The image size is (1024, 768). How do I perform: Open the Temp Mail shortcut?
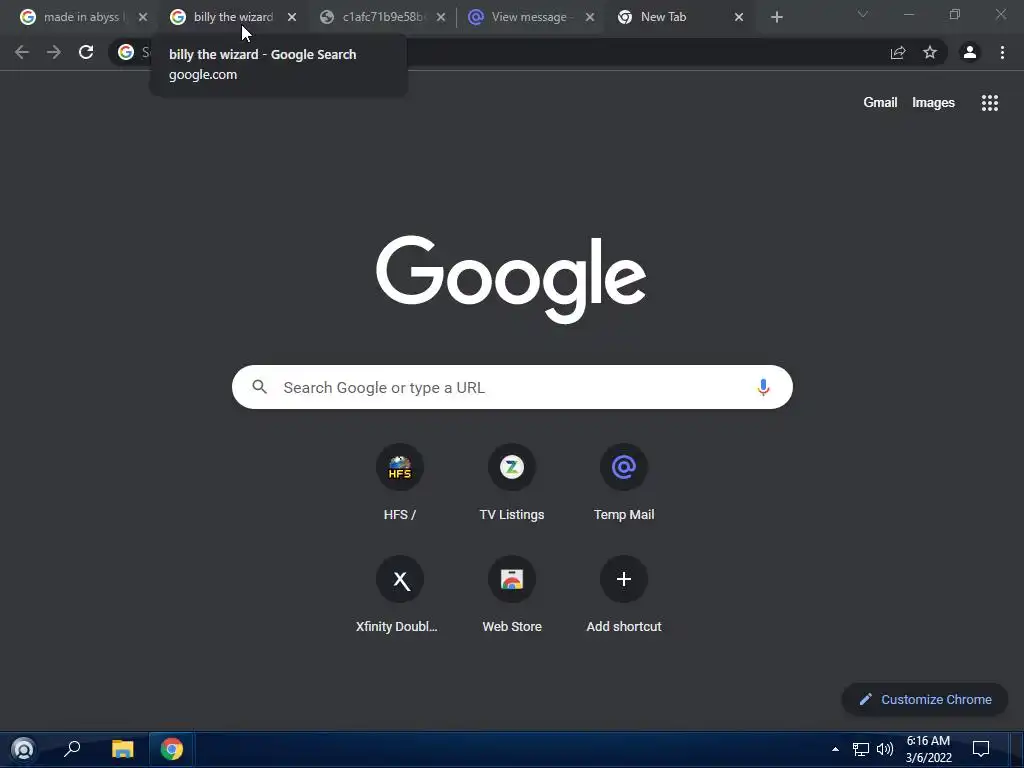(624, 483)
